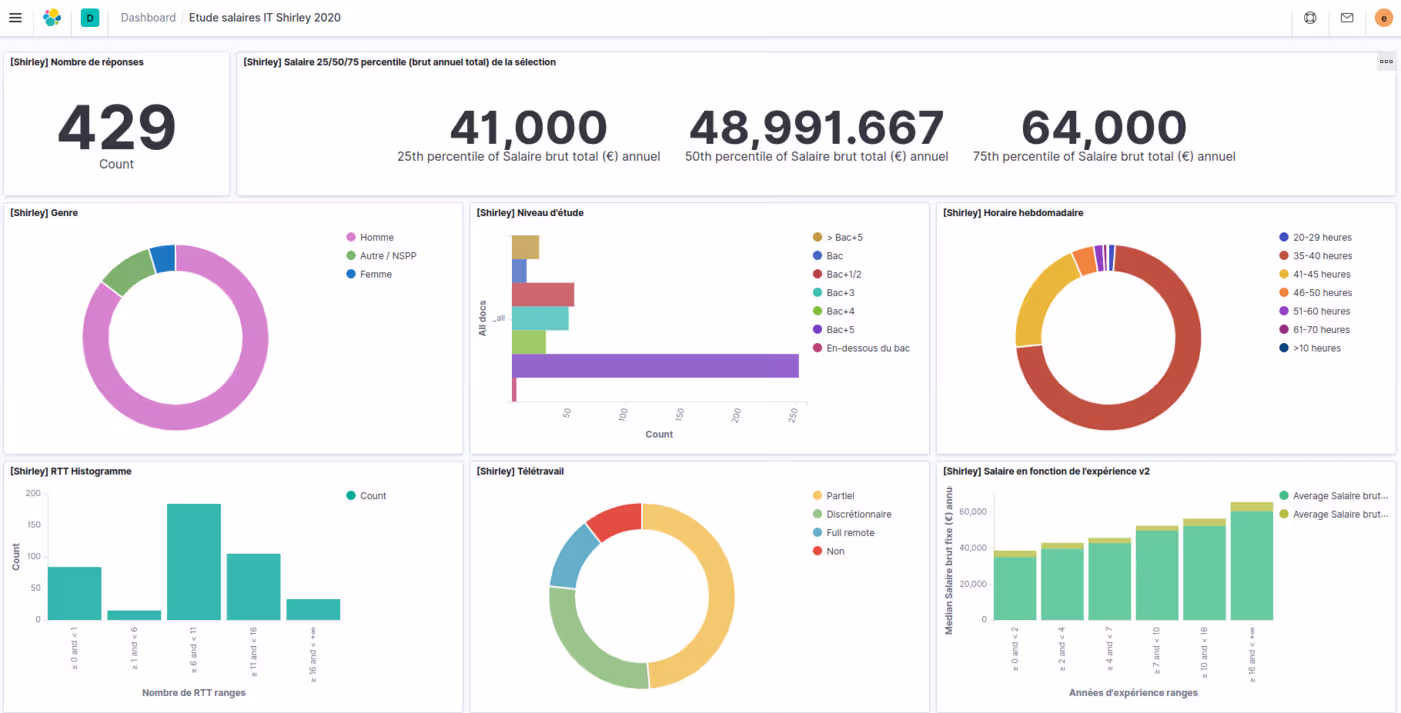Select the Autre / NSPP legend entry
Image resolution: width=1401 pixels, height=713 pixels.
click(x=388, y=256)
